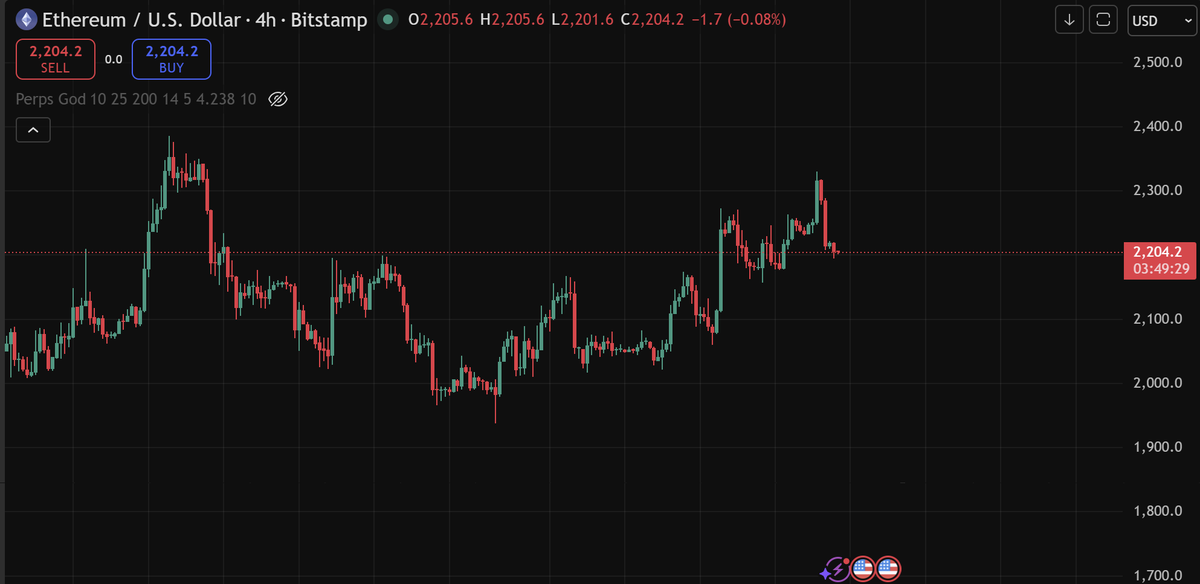Click the high value H2,205.6
This screenshot has width=1200, height=584.
(511, 20)
